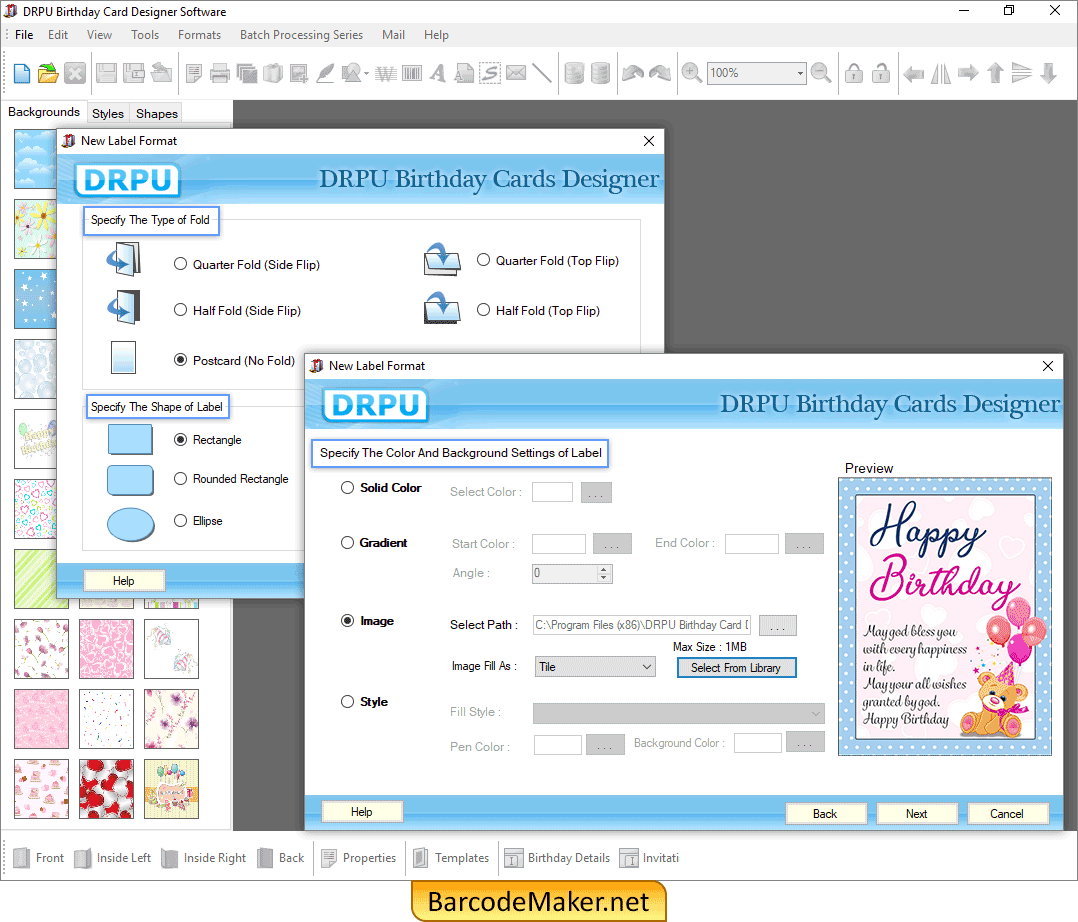
Task: Select the red hearts background thumbnail
Action: (107, 789)
